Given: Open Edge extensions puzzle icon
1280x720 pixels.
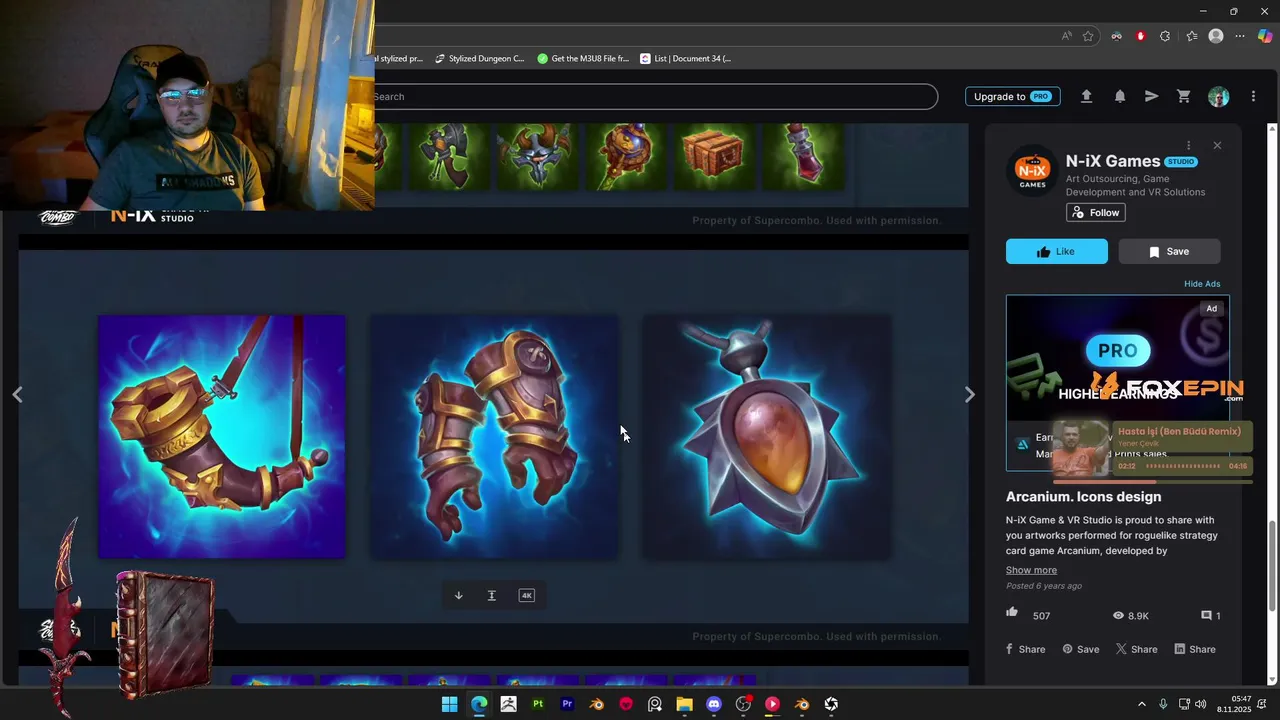Looking at the screenshot, I should [x=1165, y=36].
